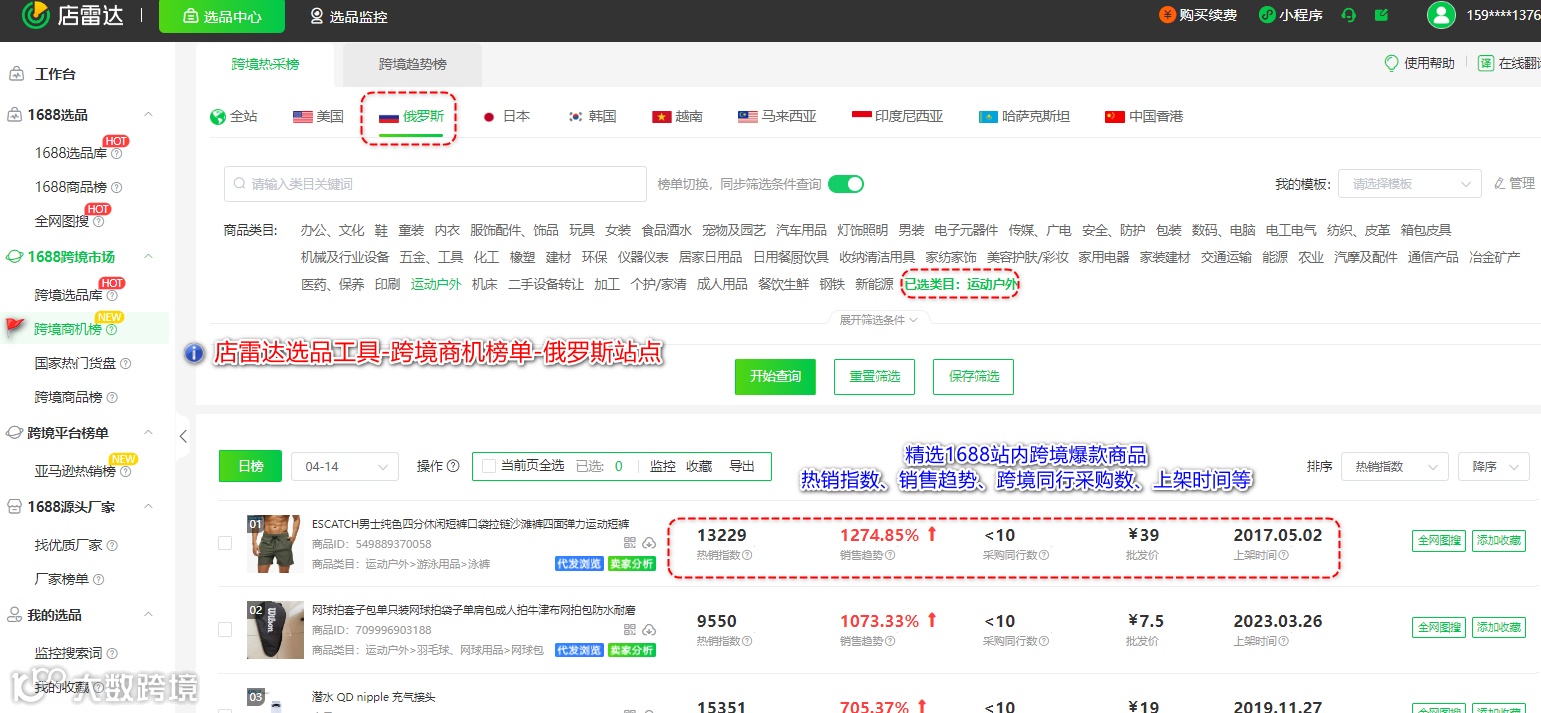1541x713 pixels.
Task: Click help icon next to 1688选品库
Action: point(116,154)
